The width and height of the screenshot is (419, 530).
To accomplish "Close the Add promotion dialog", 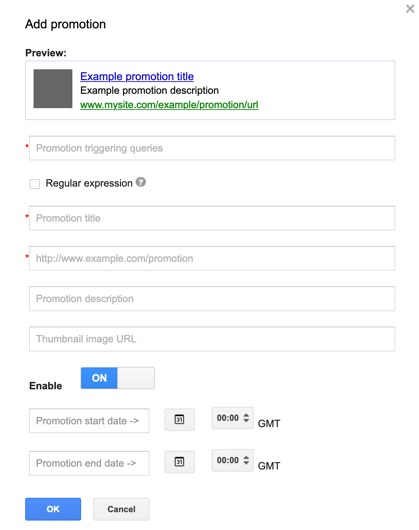I will click(x=410, y=9).
